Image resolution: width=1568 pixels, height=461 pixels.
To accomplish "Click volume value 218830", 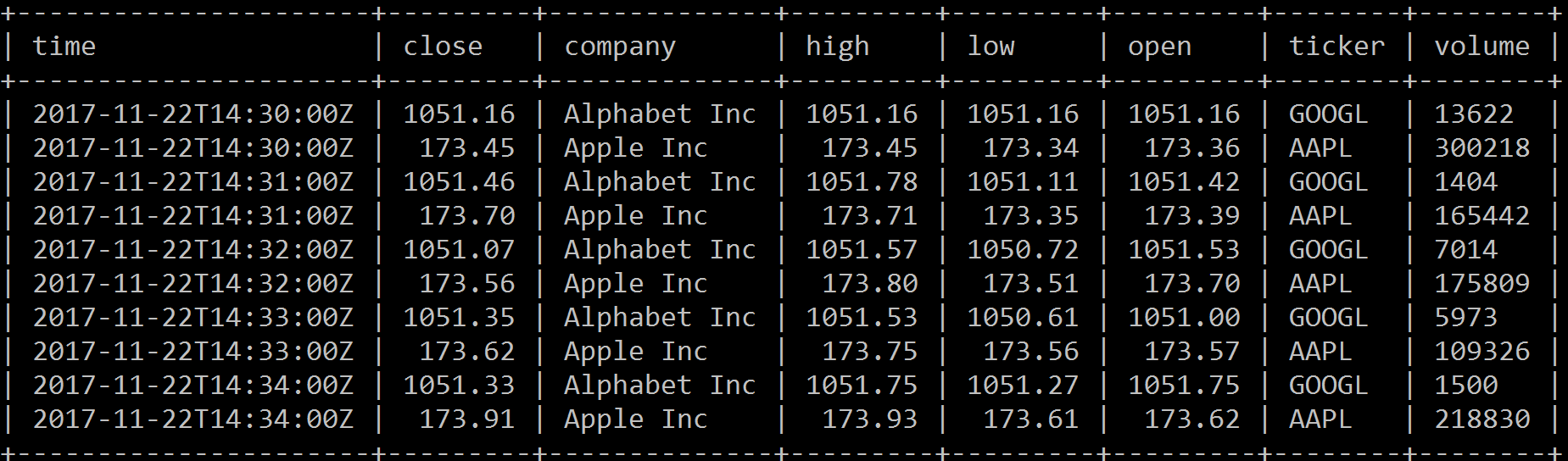I will coord(1482,419).
